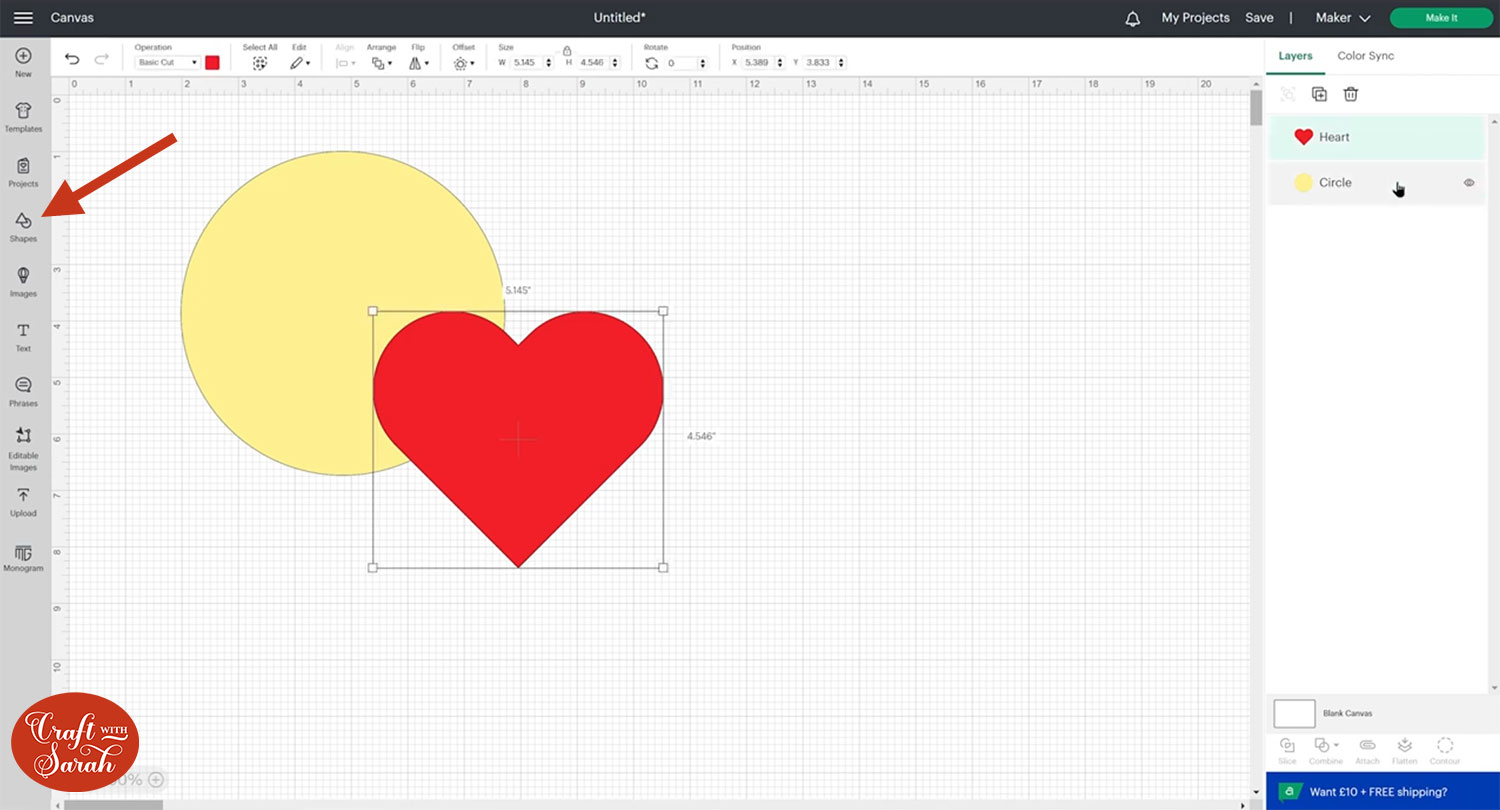Screen dimensions: 1500x810
Task: Click the green Make It button
Action: tap(1440, 18)
